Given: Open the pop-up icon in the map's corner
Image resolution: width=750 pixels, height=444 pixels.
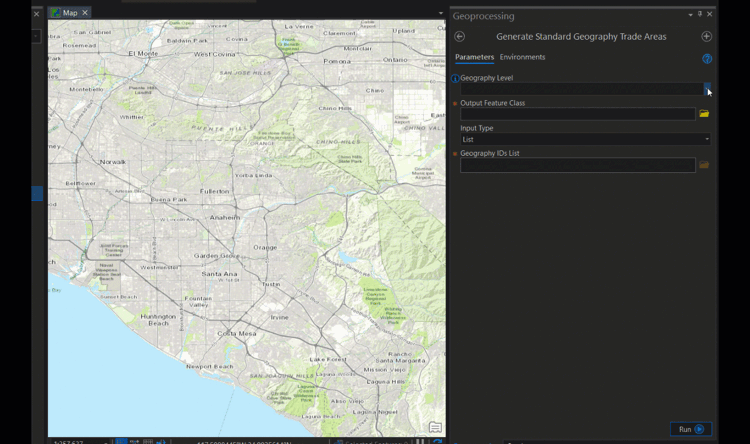Looking at the screenshot, I should tap(435, 427).
